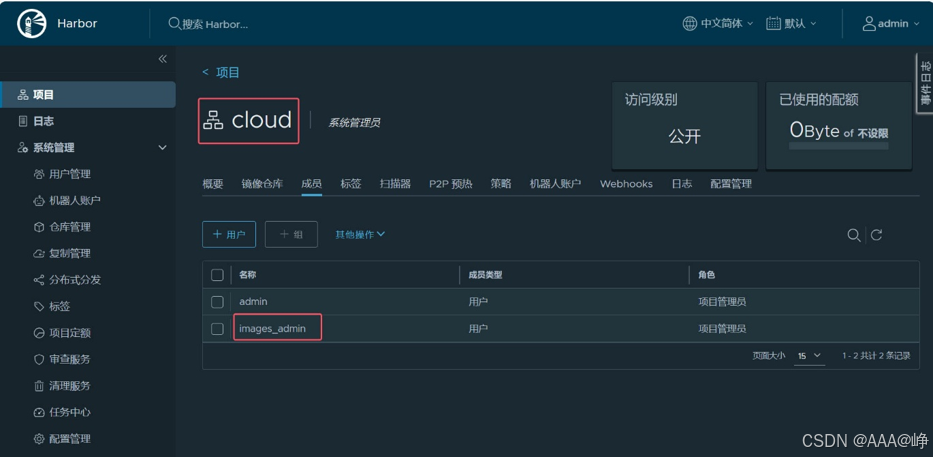Click the + 组 add group button
This screenshot has height=457, width=933.
[292, 234]
